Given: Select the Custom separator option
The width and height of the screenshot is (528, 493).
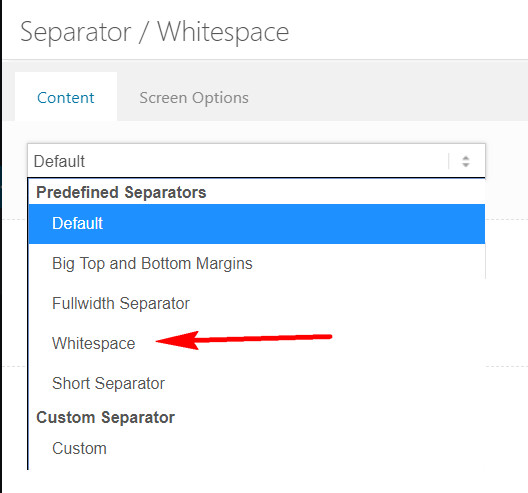Looking at the screenshot, I should [257, 449].
